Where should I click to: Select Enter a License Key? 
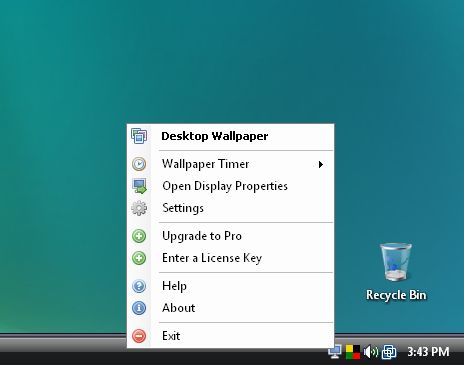230,258
